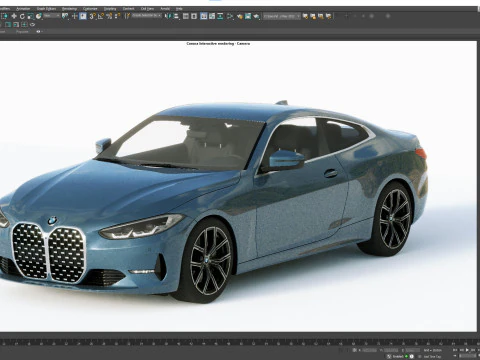
Task: Click the third teal icon in second toolbar row
Action: pyautogui.click(x=24, y=25)
